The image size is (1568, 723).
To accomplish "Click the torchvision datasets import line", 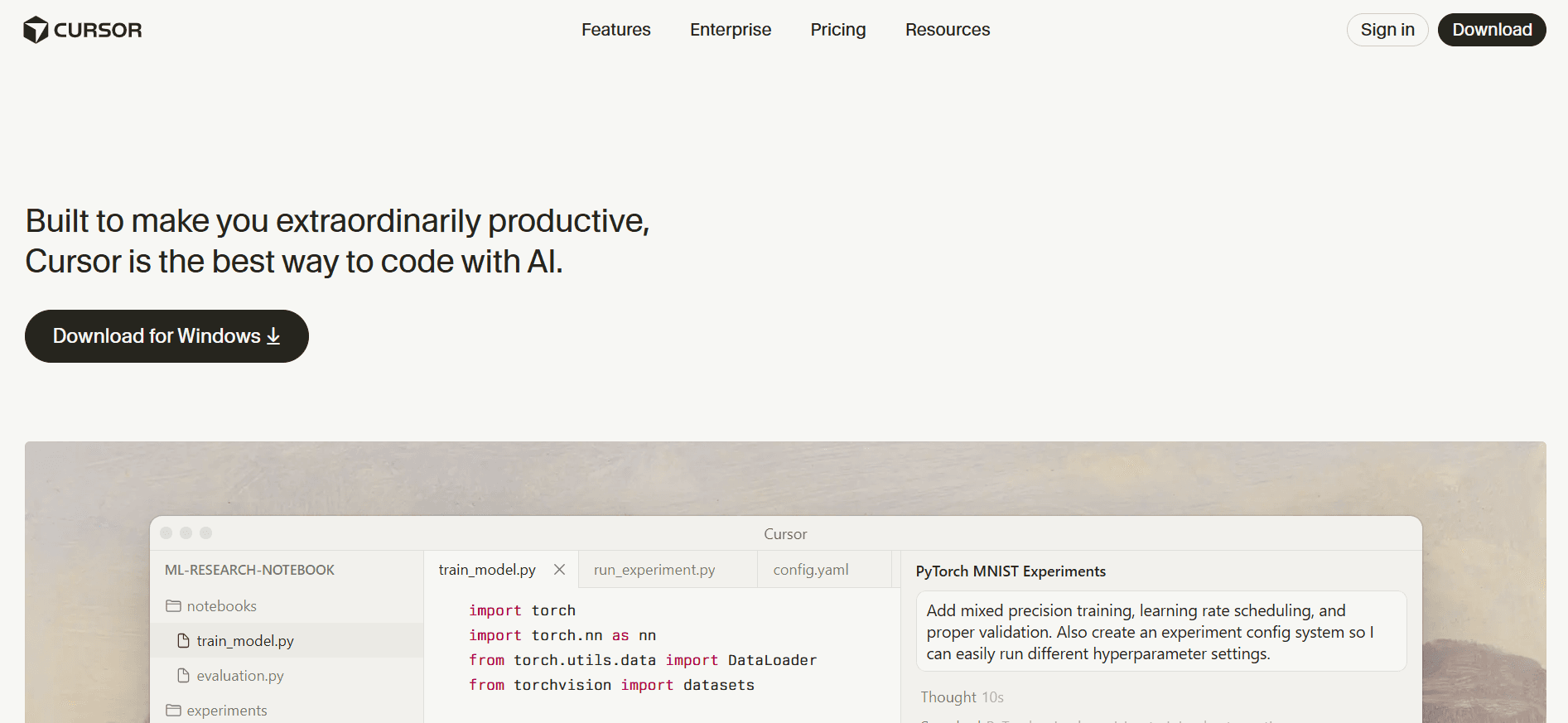I will 611,685.
